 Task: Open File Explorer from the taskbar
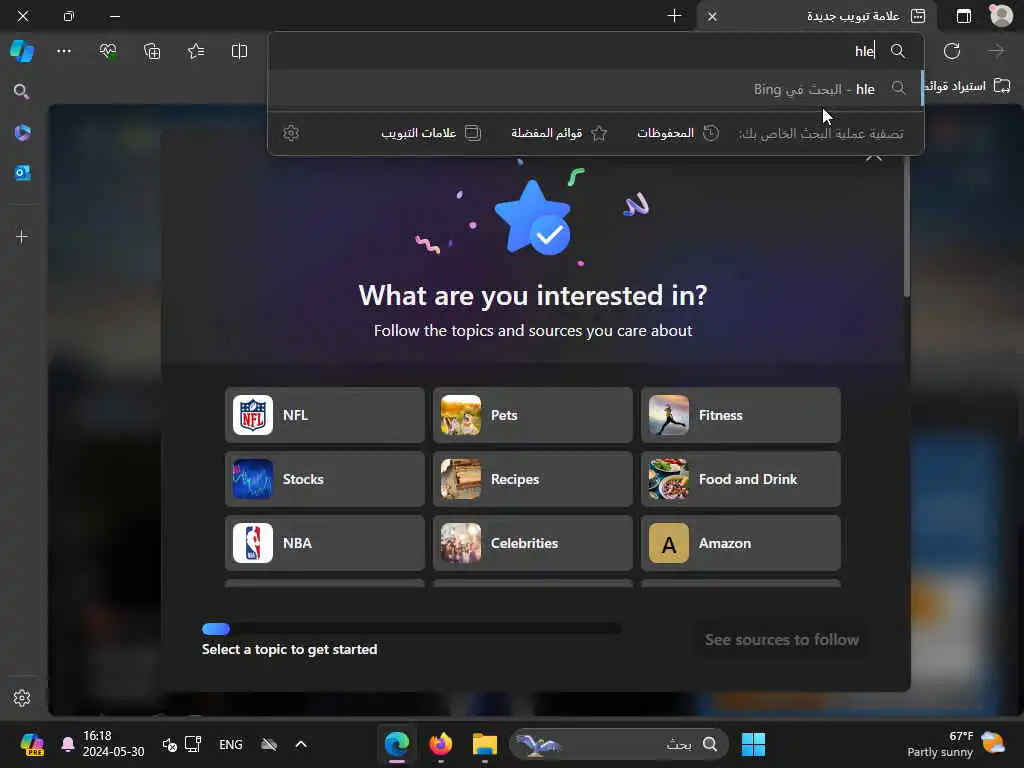tap(485, 744)
